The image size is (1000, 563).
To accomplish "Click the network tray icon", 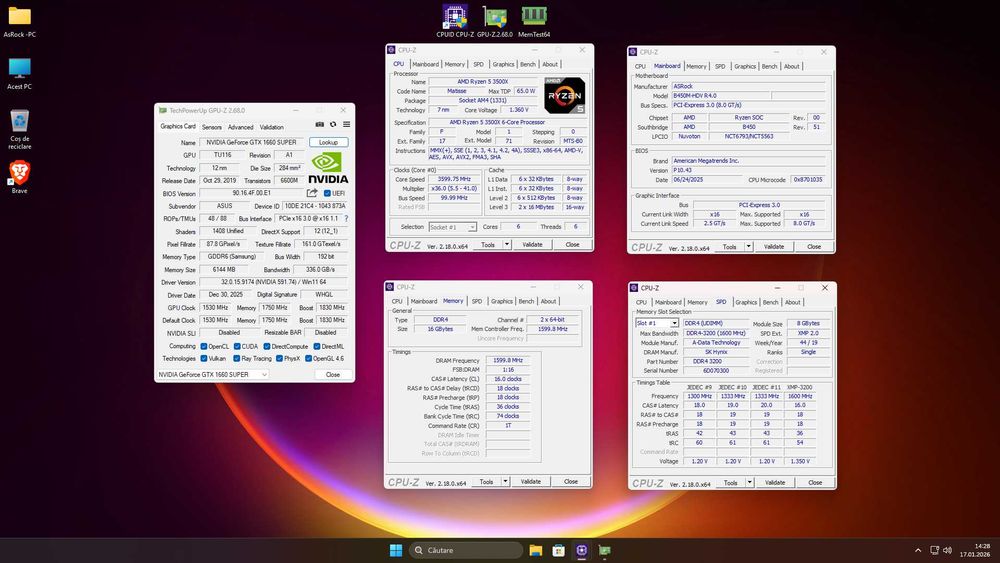I will (934, 550).
